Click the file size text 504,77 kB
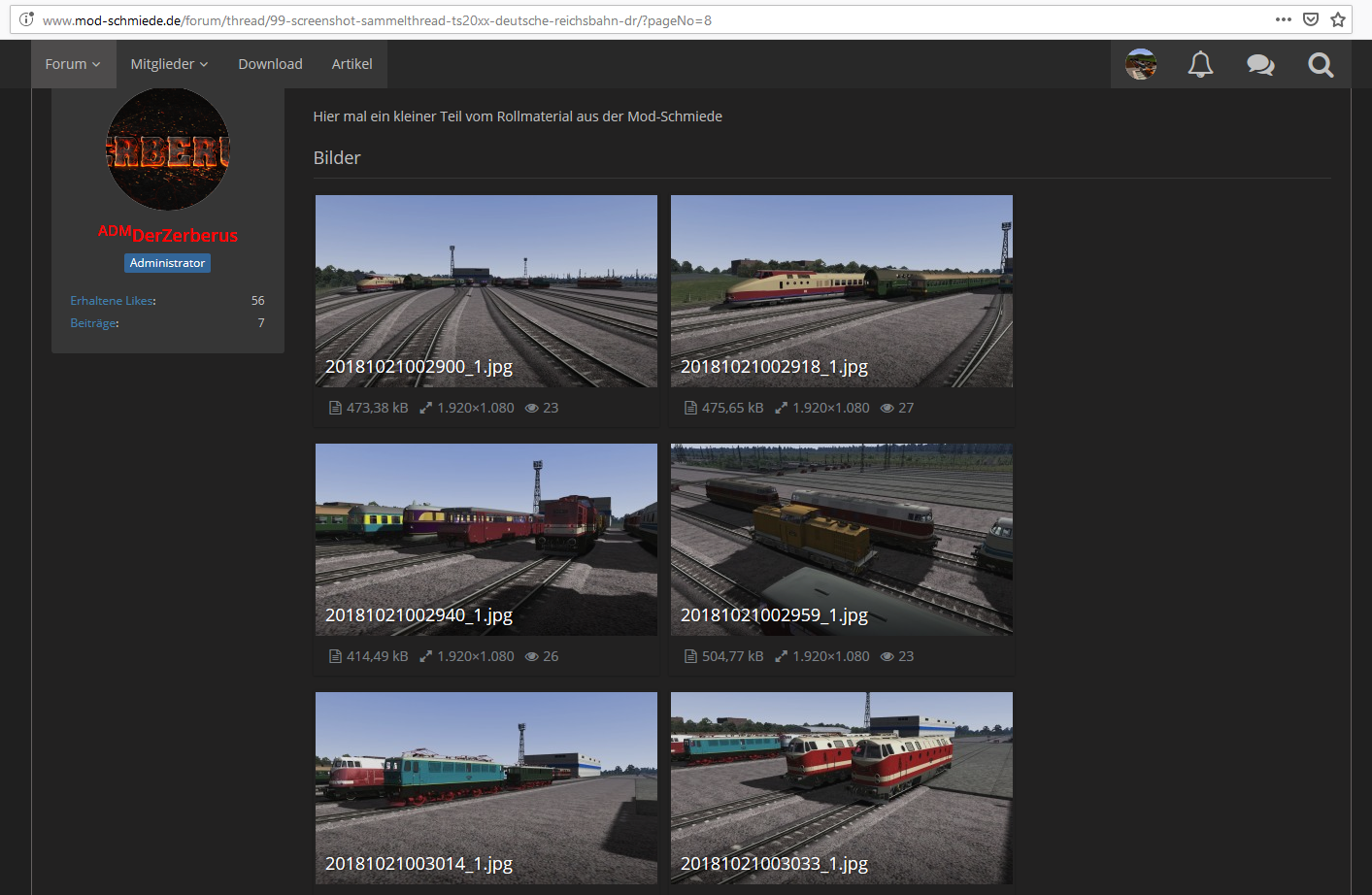Image resolution: width=1372 pixels, height=895 pixels. (x=732, y=656)
